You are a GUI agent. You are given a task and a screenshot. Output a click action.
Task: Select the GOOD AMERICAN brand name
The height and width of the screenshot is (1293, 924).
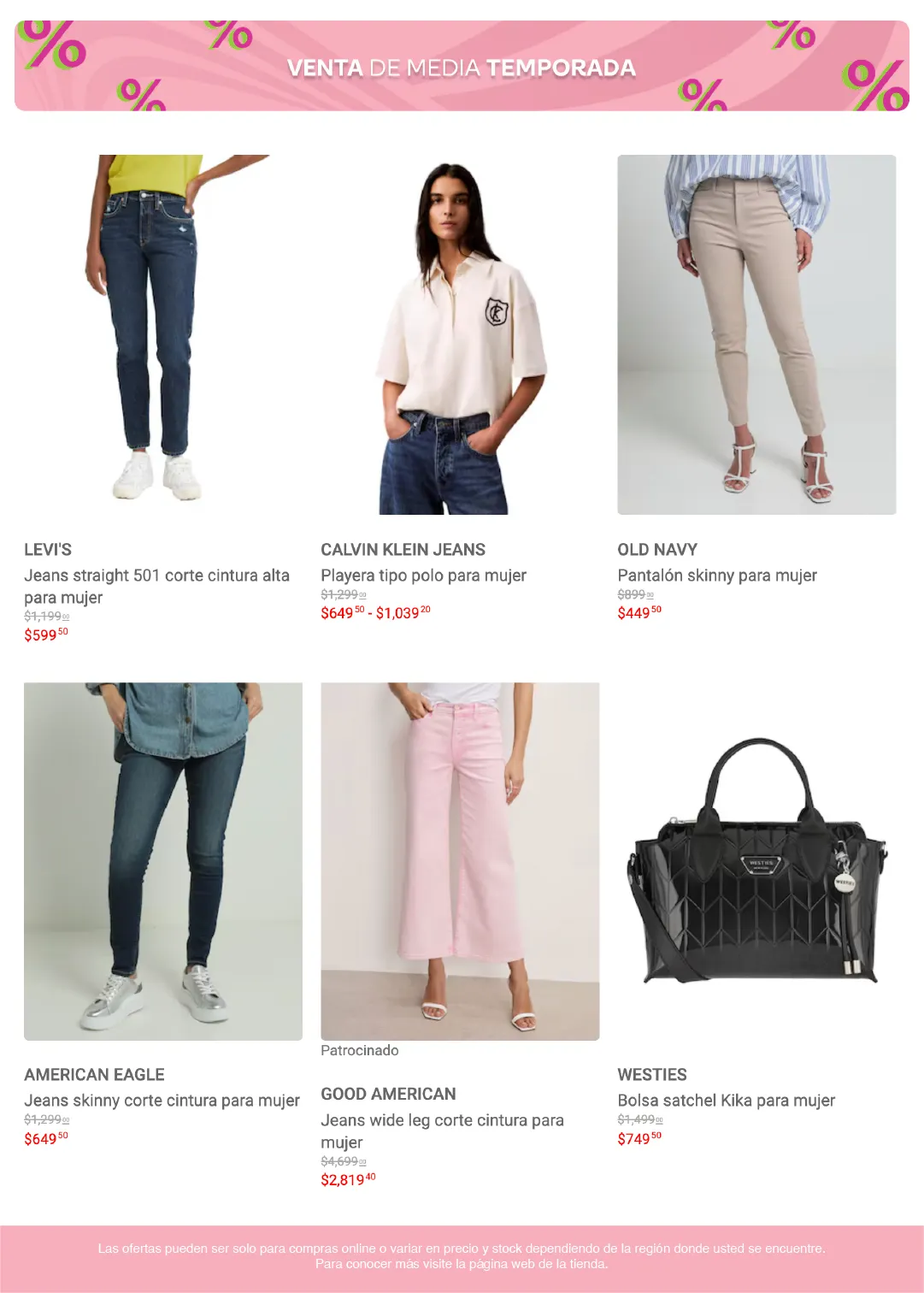pos(388,1095)
